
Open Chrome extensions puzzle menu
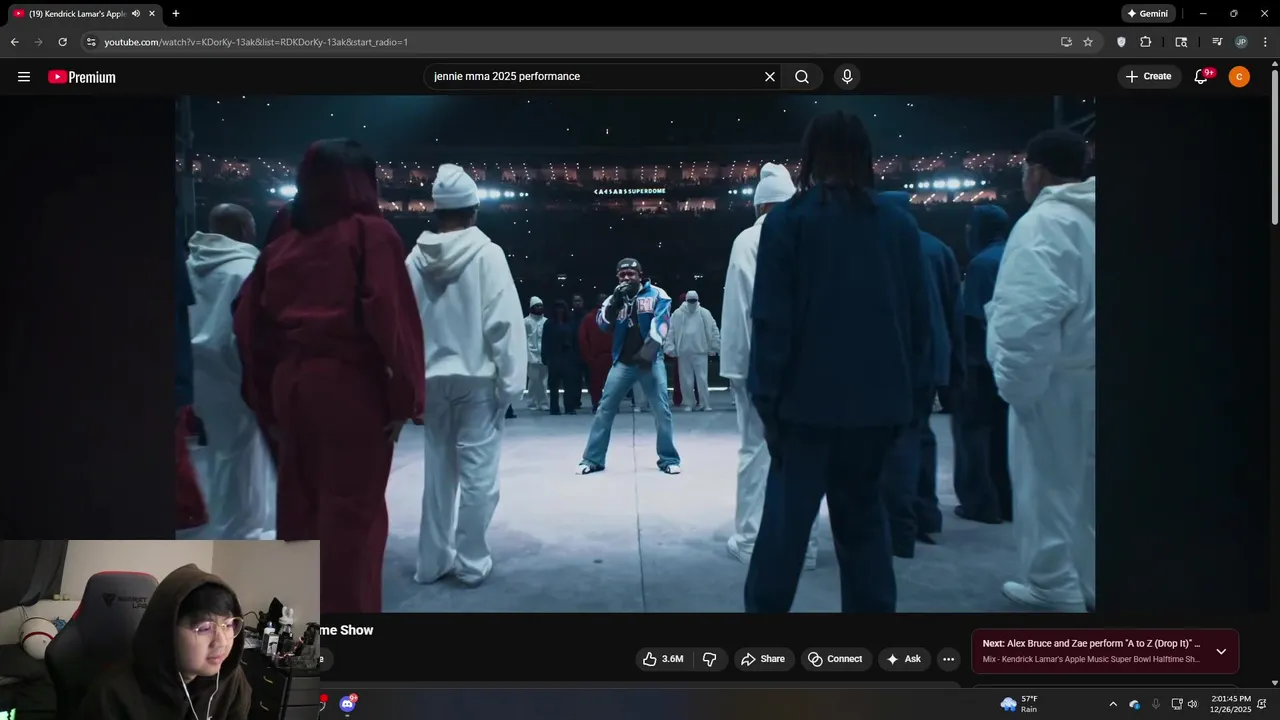coord(1146,42)
